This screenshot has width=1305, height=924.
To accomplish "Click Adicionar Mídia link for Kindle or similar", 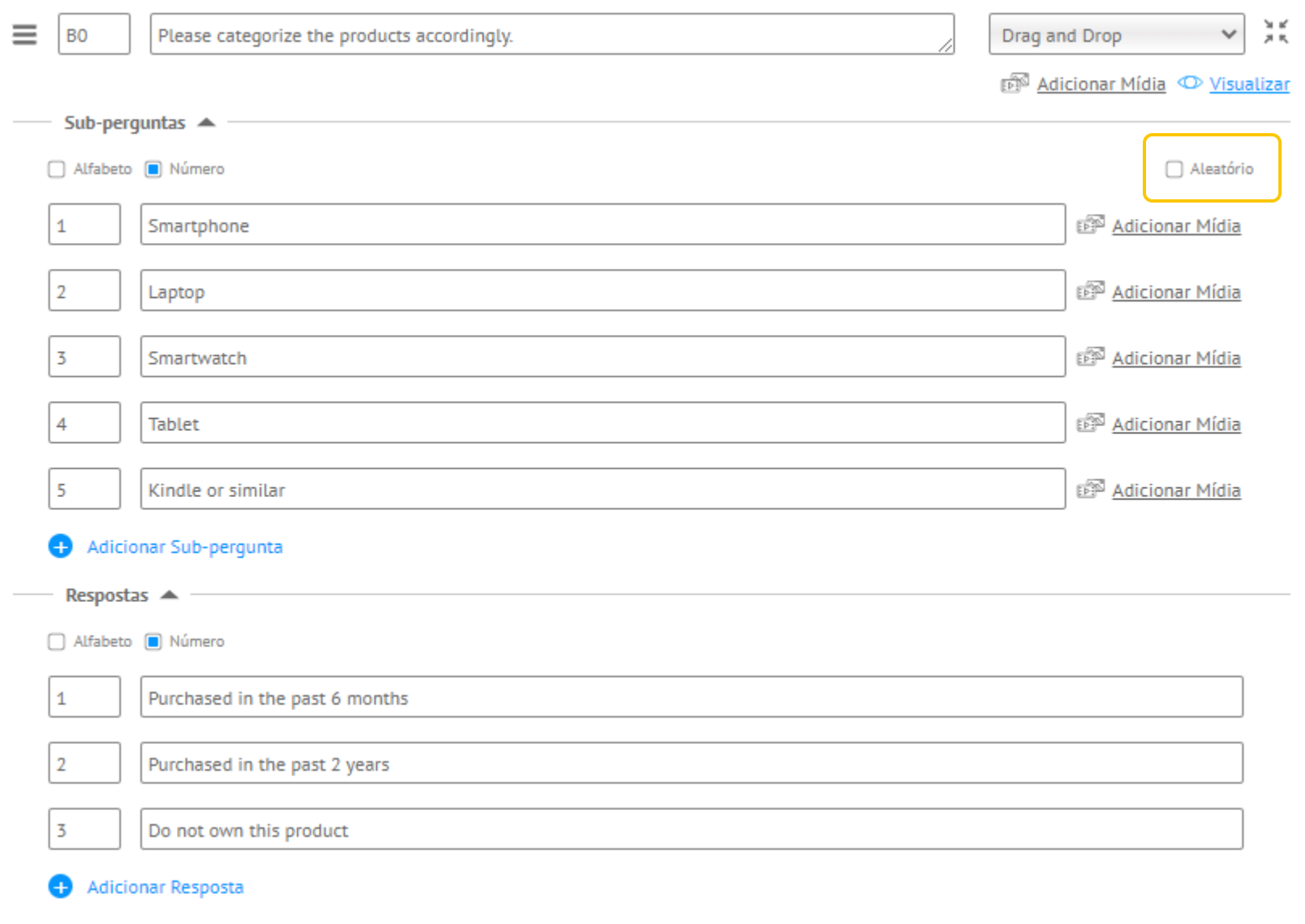I will click(x=1176, y=490).
